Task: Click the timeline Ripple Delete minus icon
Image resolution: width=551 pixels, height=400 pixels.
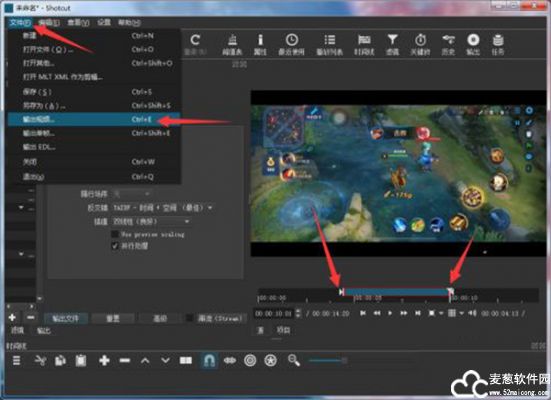Action: point(125,360)
